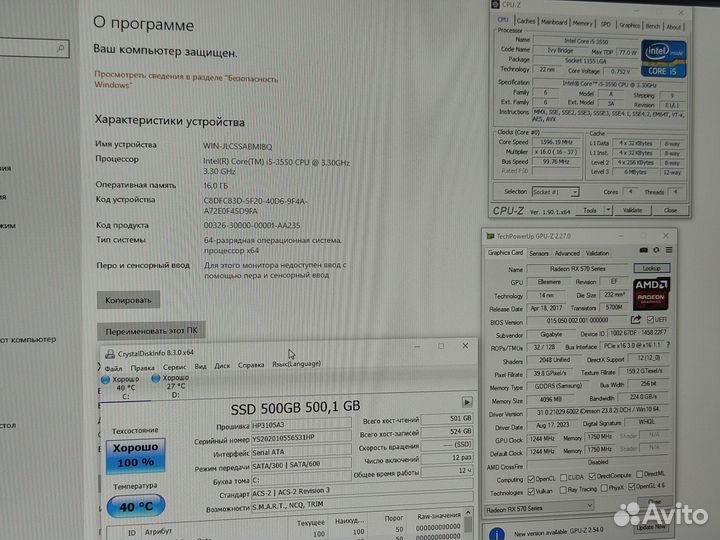Select disk D: health status icon
The image size is (720, 540).
pos(156,378)
